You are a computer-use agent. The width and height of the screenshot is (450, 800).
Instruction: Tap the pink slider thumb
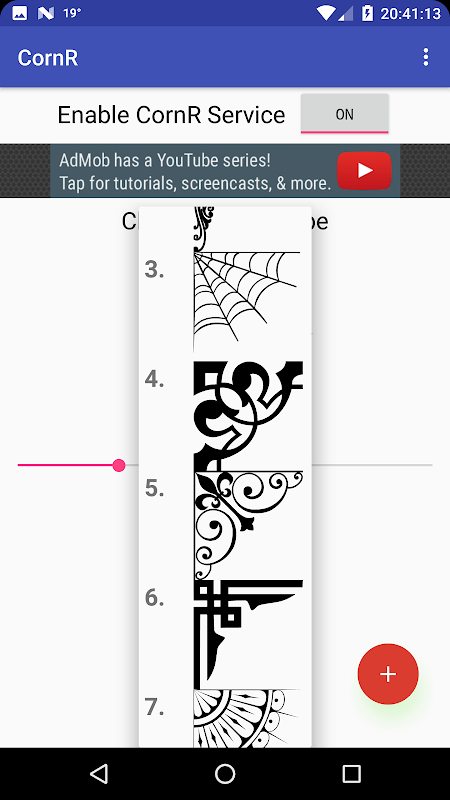(119, 465)
